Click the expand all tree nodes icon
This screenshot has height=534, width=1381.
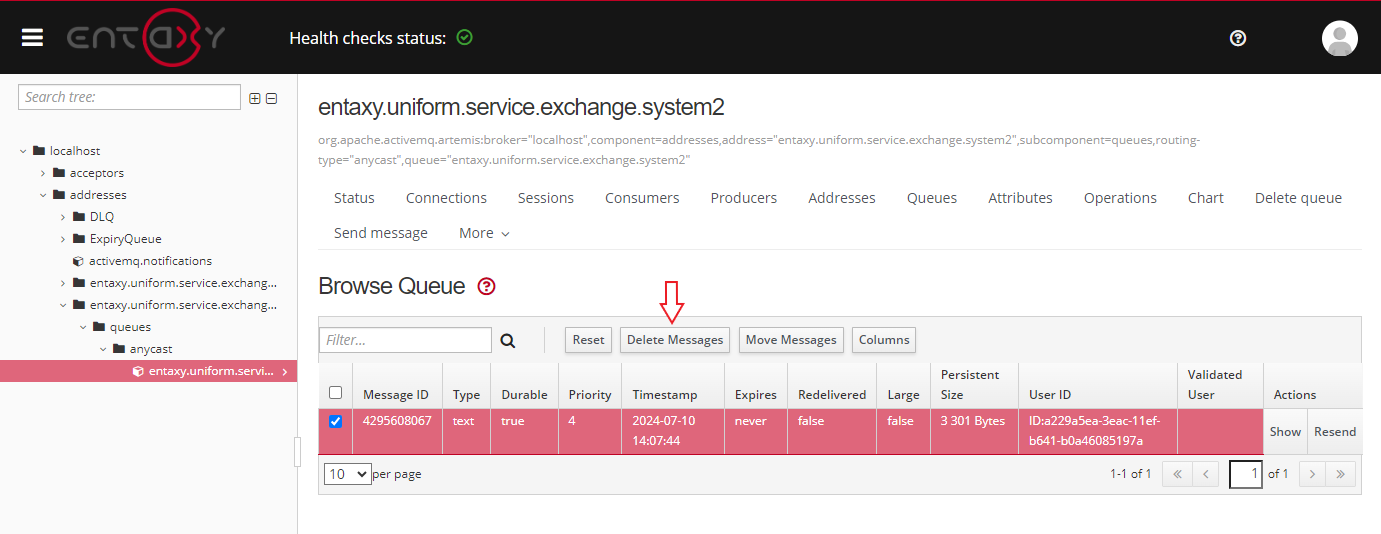point(255,98)
